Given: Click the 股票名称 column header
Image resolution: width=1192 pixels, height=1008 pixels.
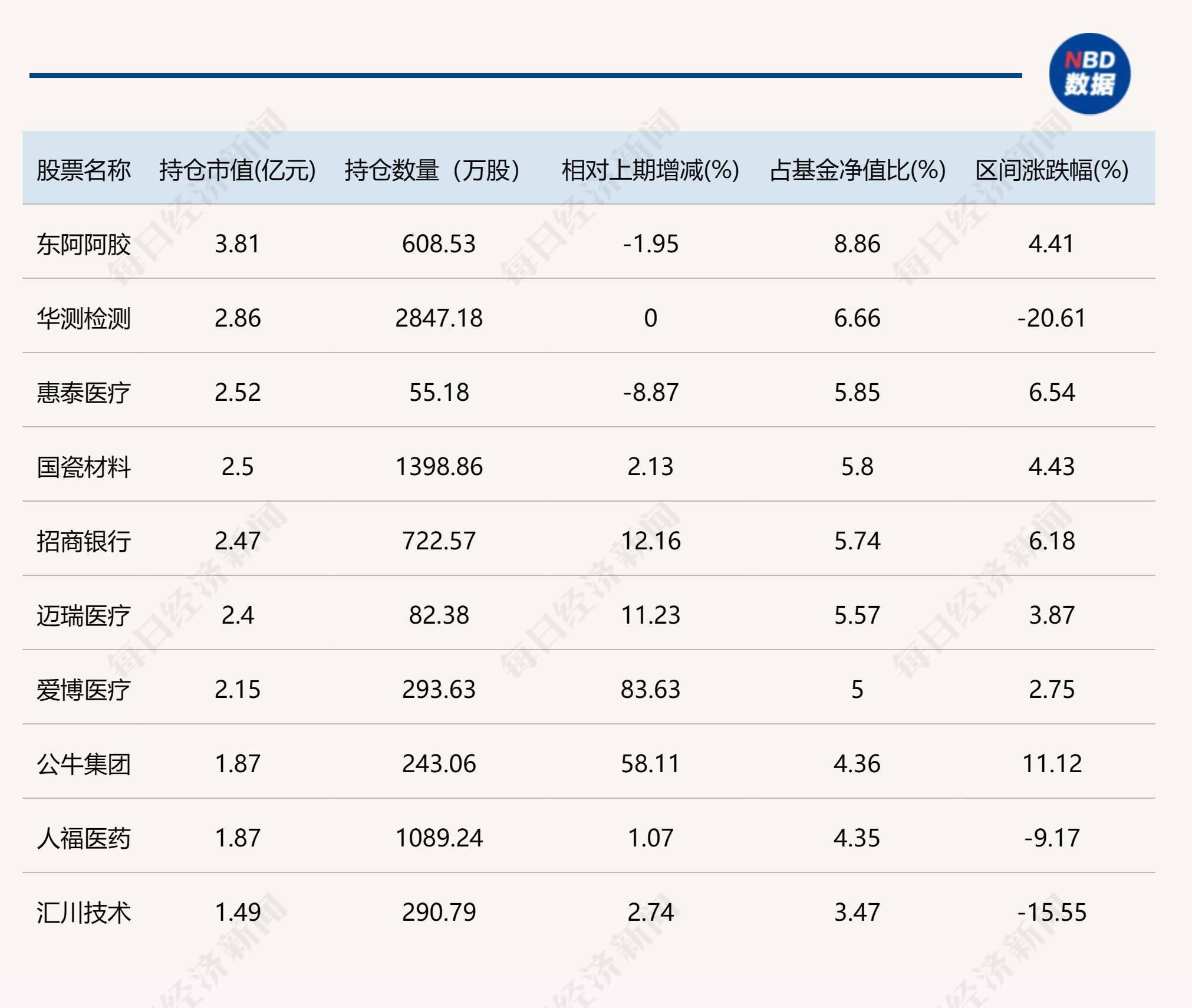Looking at the screenshot, I should (84, 170).
